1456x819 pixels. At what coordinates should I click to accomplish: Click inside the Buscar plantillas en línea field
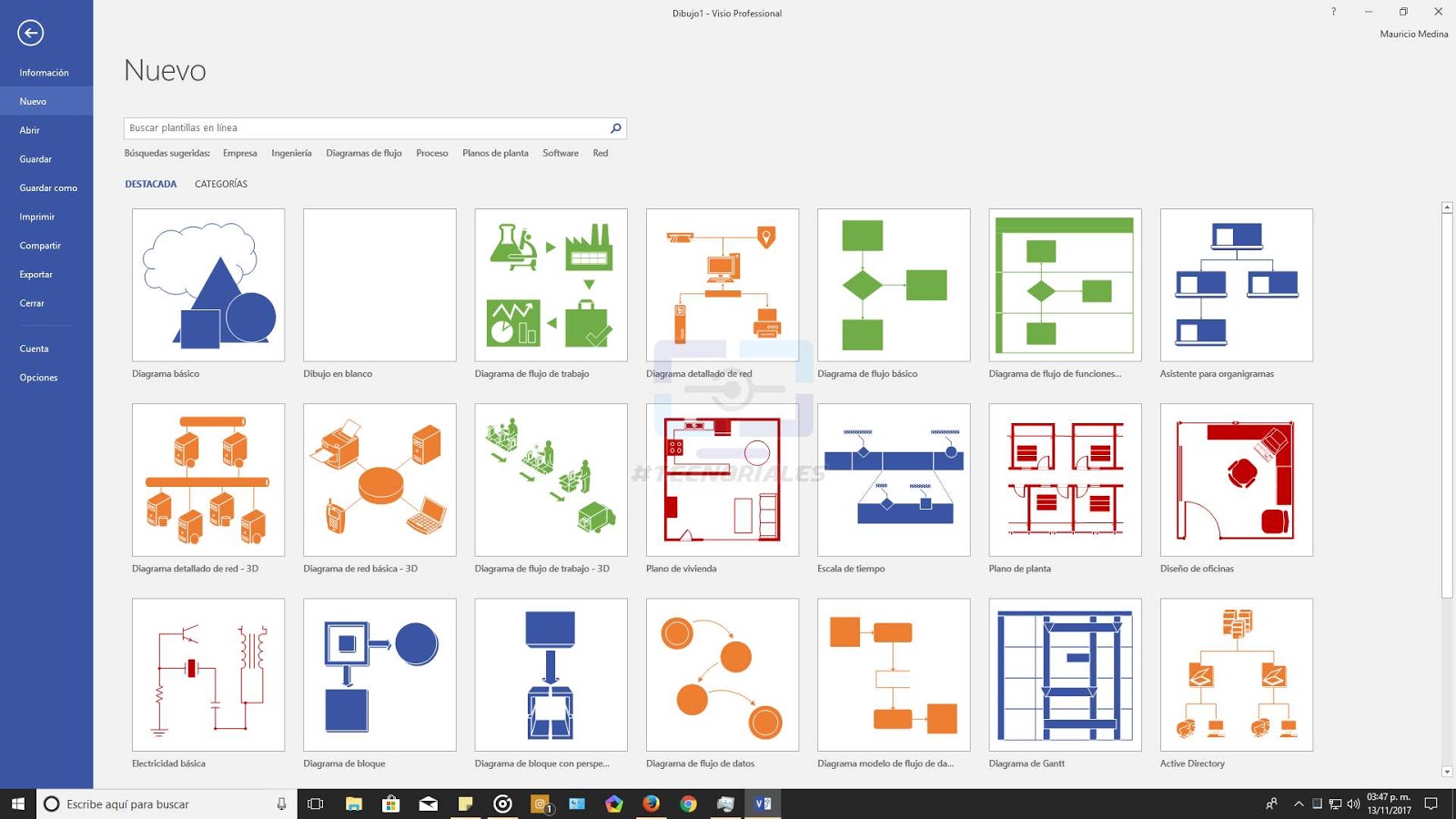click(x=364, y=127)
